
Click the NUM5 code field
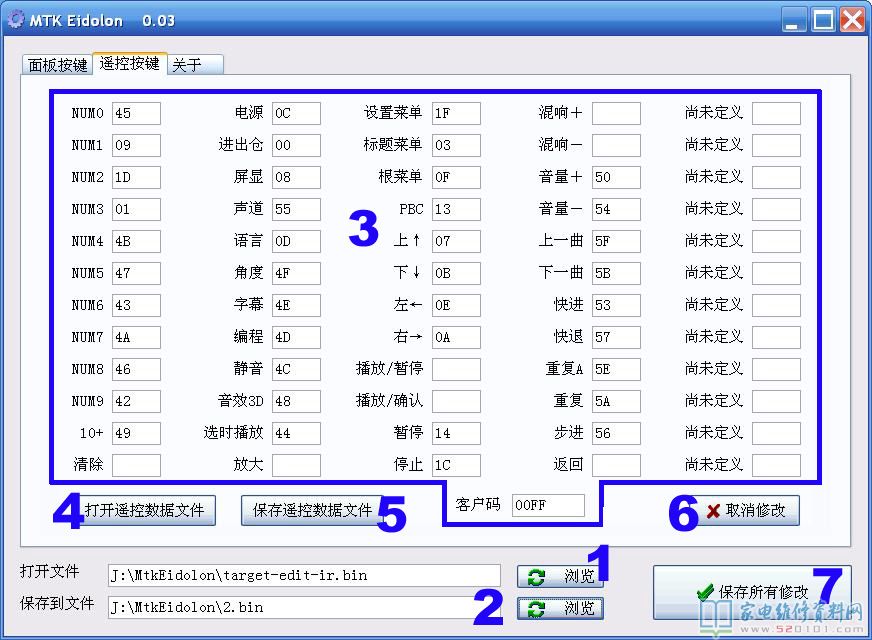(x=136, y=274)
